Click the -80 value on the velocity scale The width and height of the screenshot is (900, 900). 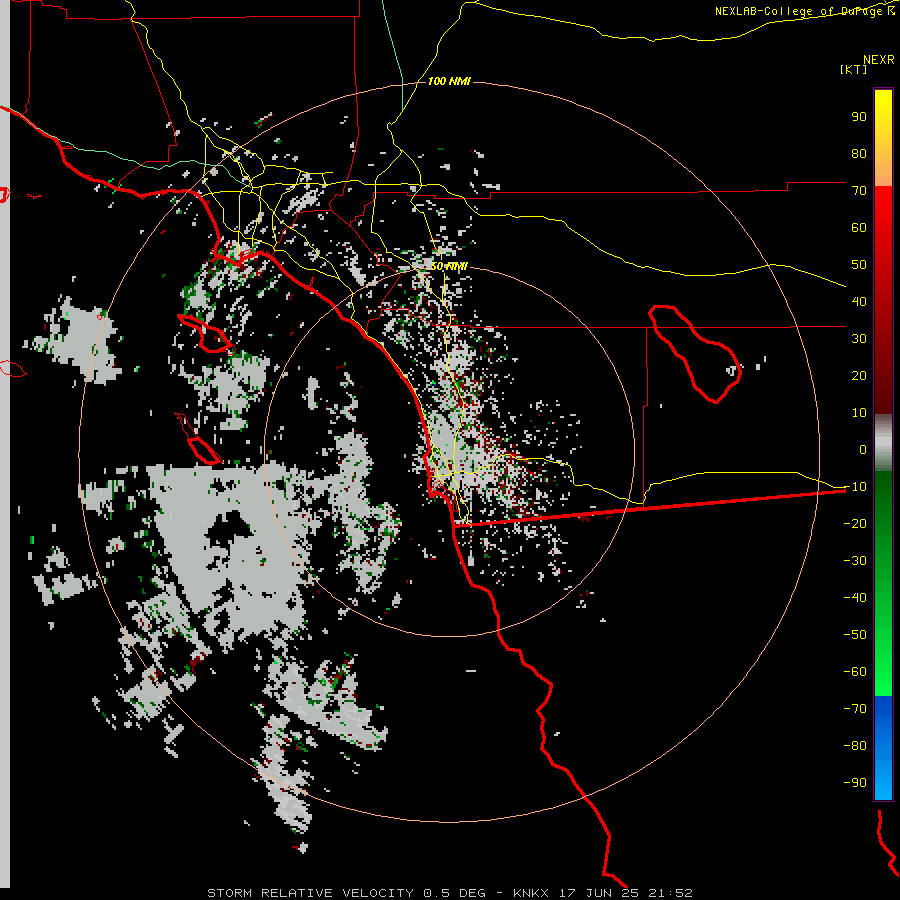pyautogui.click(x=855, y=746)
